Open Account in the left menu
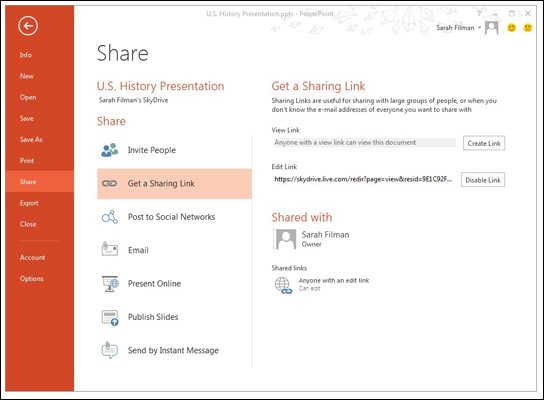The width and height of the screenshot is (544, 400). pyautogui.click(x=33, y=257)
